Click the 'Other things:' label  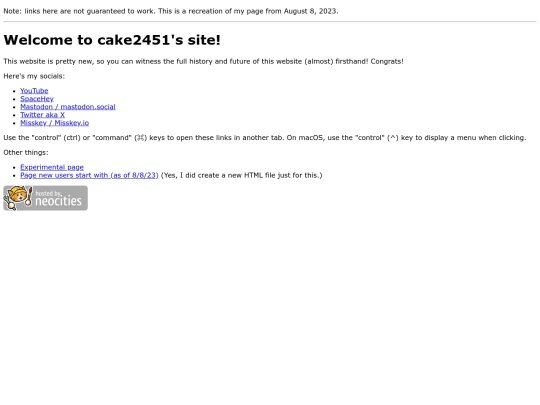pyautogui.click(x=26, y=153)
